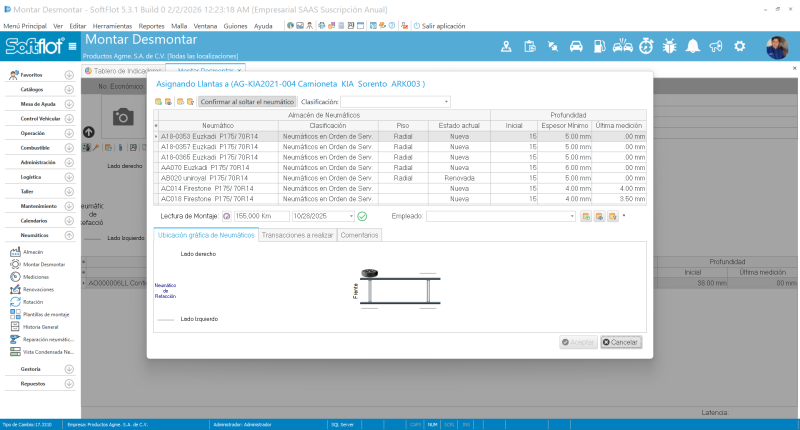Image resolution: width=800 pixels, height=430 pixels.
Task: Click the megaphone announcements icon
Action: point(716,46)
